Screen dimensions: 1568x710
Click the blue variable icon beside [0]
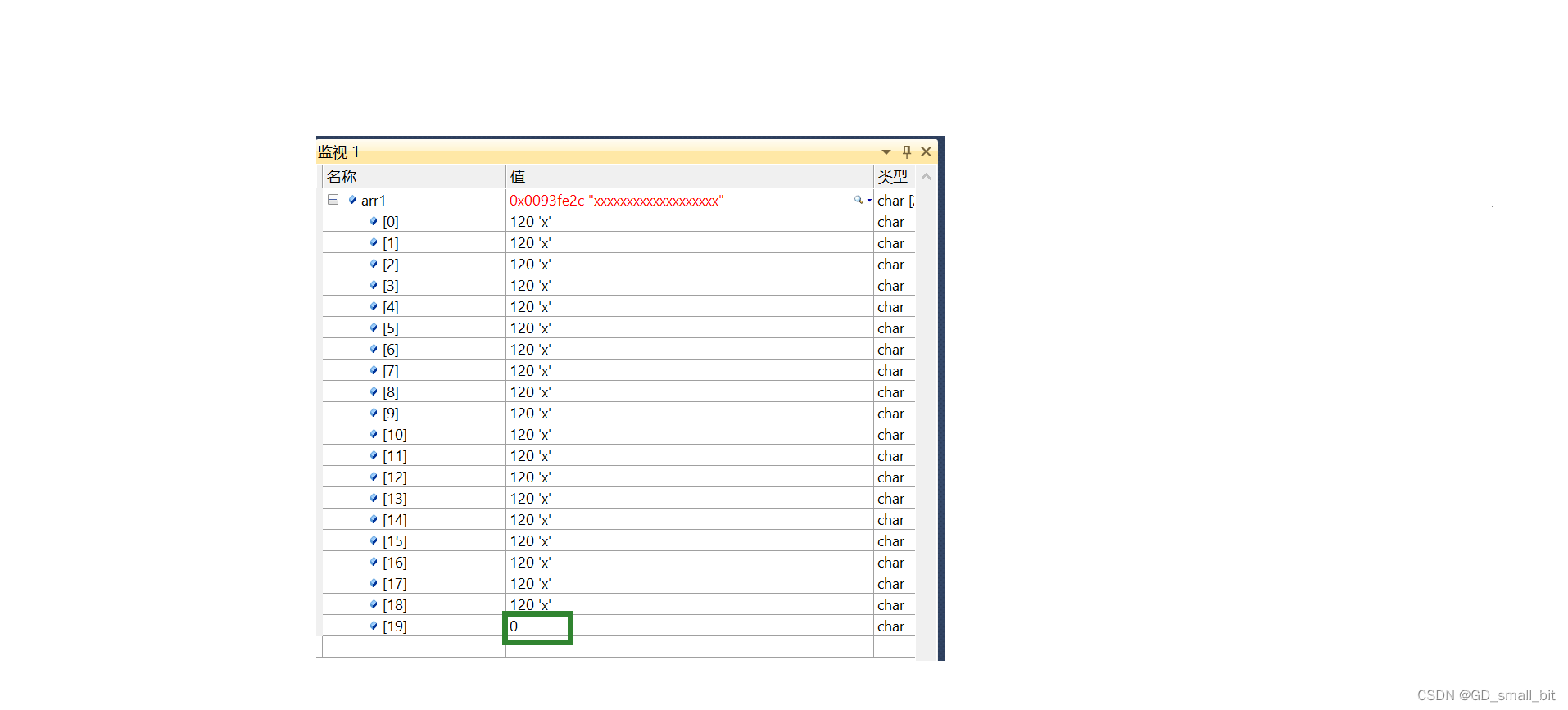374,221
